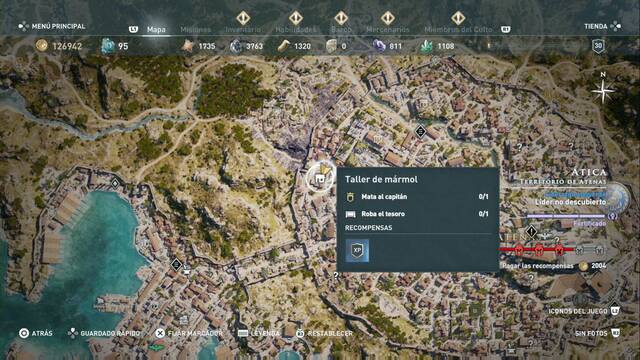Click the Territorio de Atenas label
Screen dimensions: 640x360
pos(563,182)
